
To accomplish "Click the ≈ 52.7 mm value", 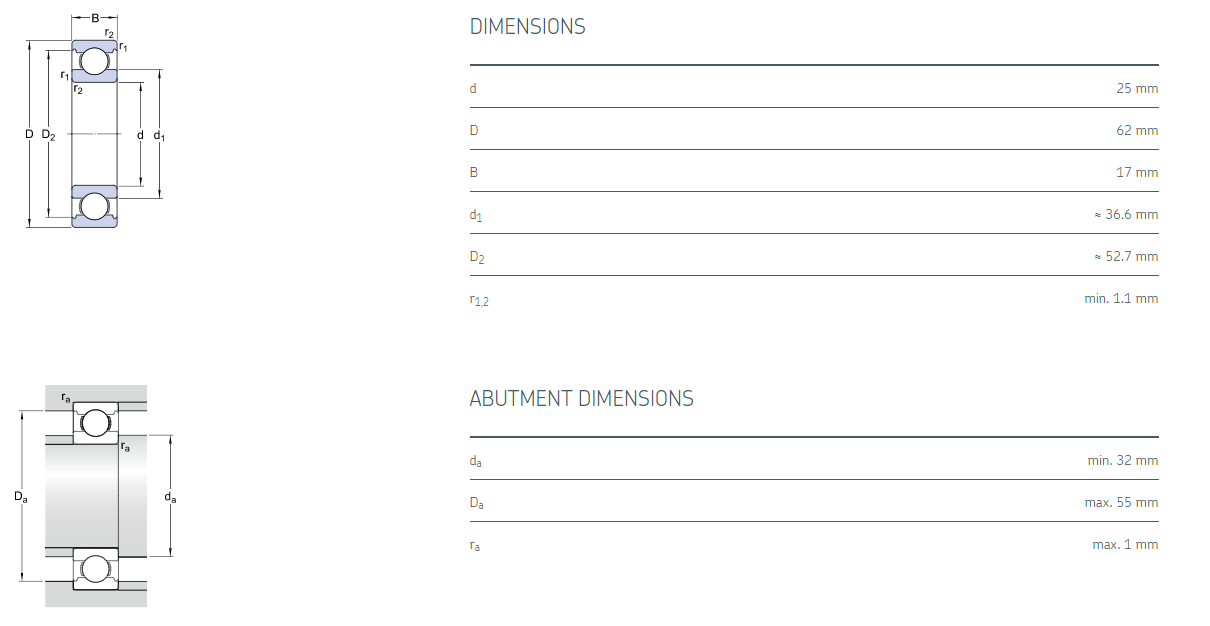I will tap(1126, 257).
